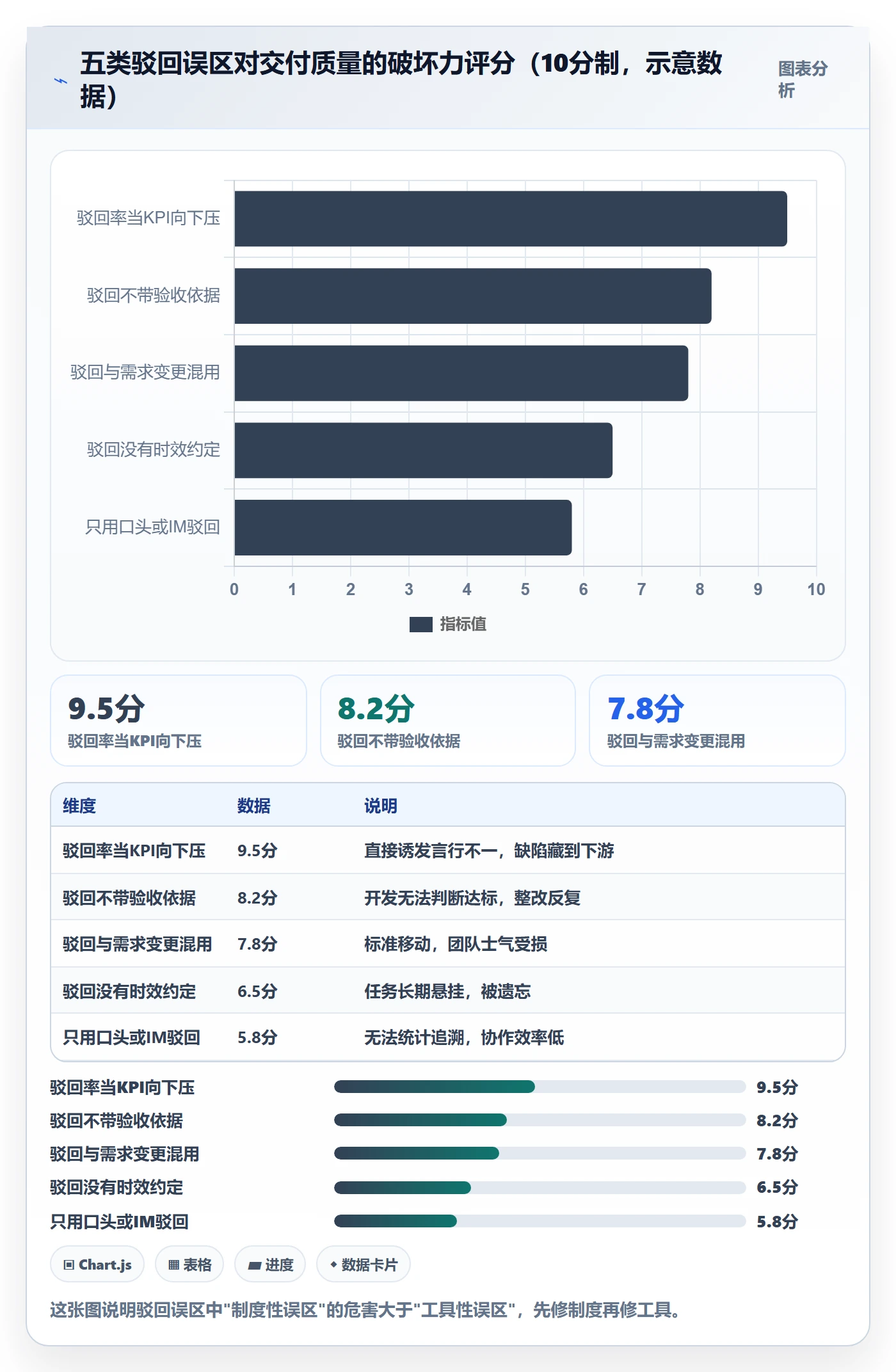896x1372 pixels.
Task: Click 无法统计追溯，协作效率低 cell
Action: tap(464, 1037)
